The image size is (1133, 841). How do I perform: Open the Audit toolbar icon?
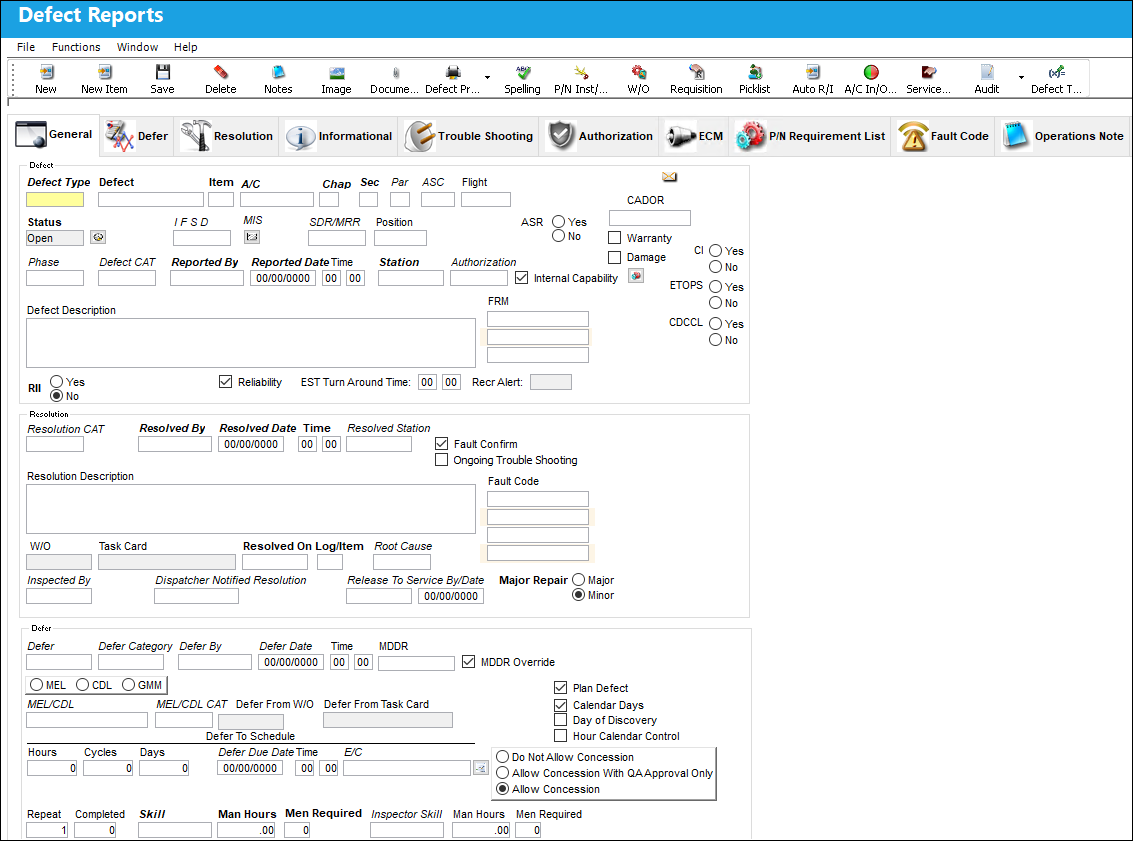pyautogui.click(x=987, y=72)
